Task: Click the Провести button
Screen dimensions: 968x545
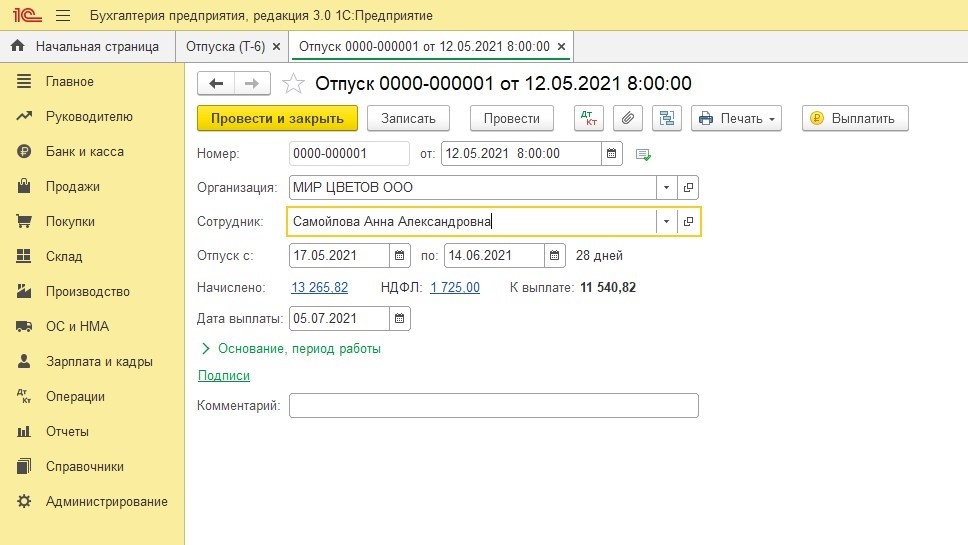Action: [x=511, y=119]
